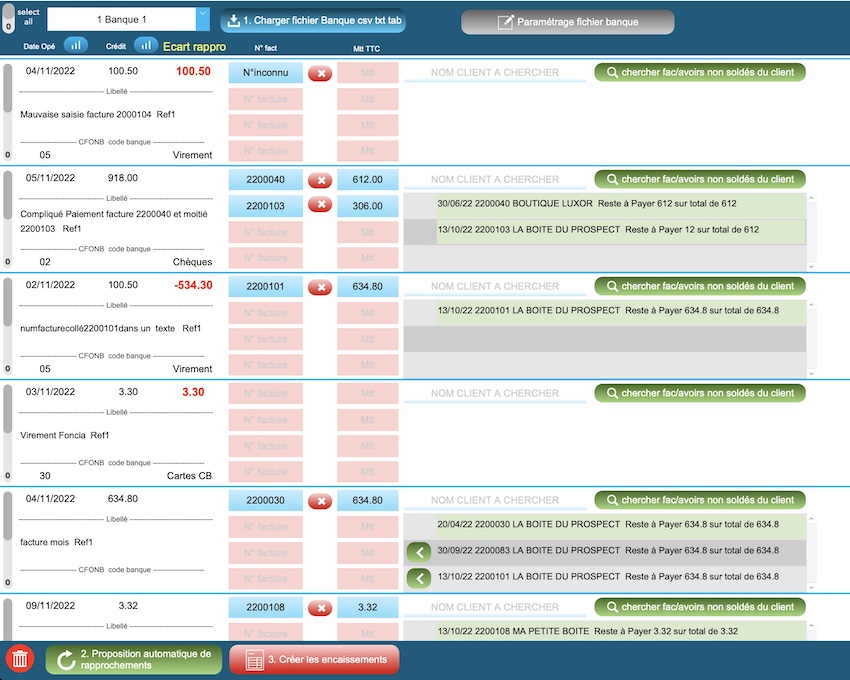The image size is (850, 680).
Task: Click écart value '-534.30'
Action: click(193, 285)
